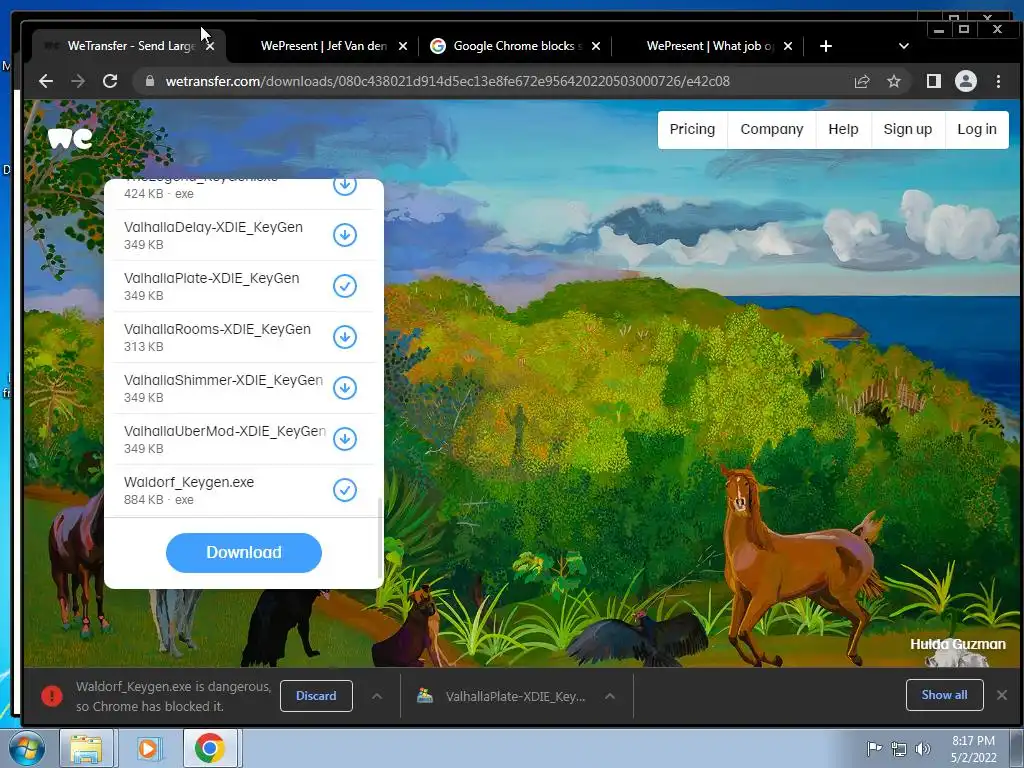Viewport: 1024px width, 768px height.
Task: Close the WePresent What job tab
Action: point(788,46)
